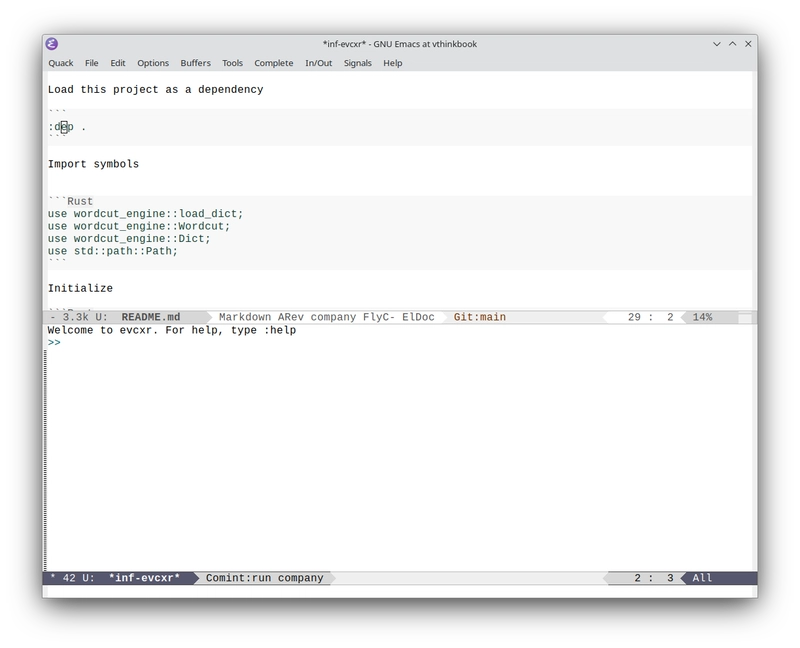800x648 pixels.
Task: Click the evcxr >> prompt line
Action: (x=54, y=342)
